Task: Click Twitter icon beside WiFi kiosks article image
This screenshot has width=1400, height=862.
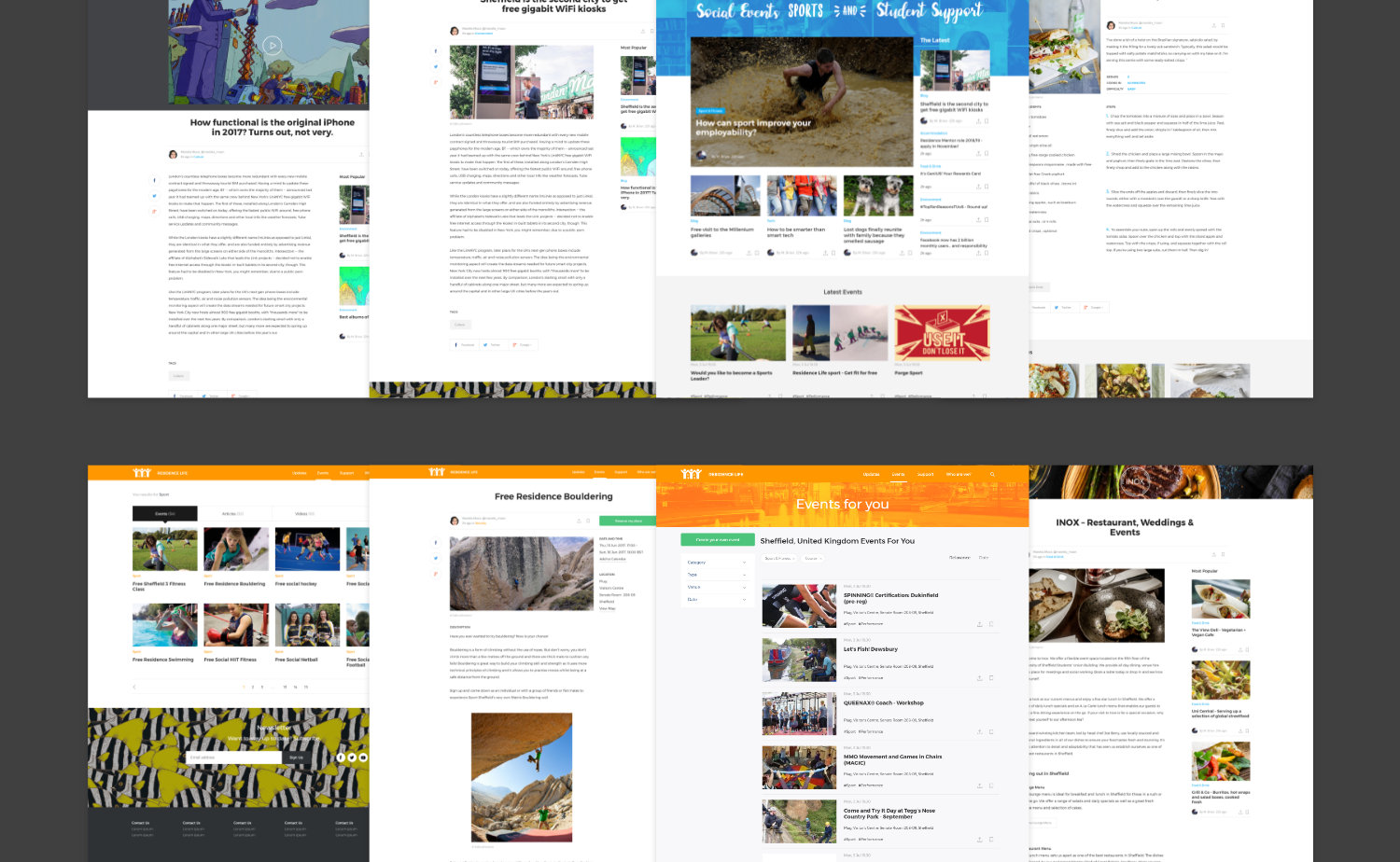Action: (435, 66)
